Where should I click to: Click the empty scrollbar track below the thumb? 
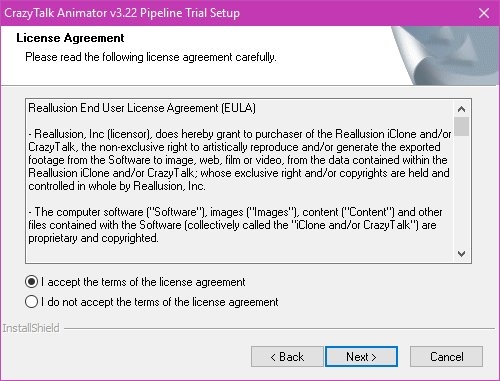click(461, 191)
